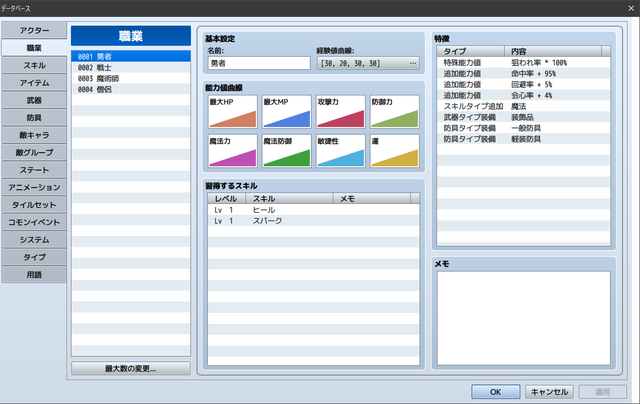Select the 武器タイプ装備 装飾品 trait row
The image size is (640, 404).
(x=524, y=117)
